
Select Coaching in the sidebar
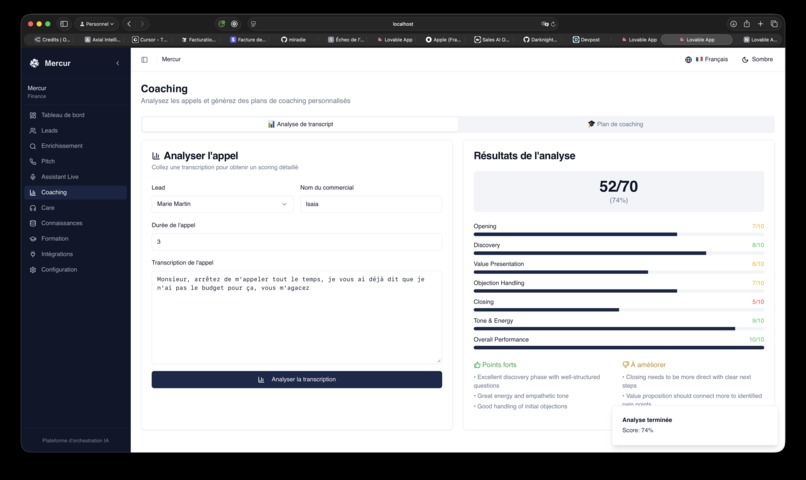point(75,192)
